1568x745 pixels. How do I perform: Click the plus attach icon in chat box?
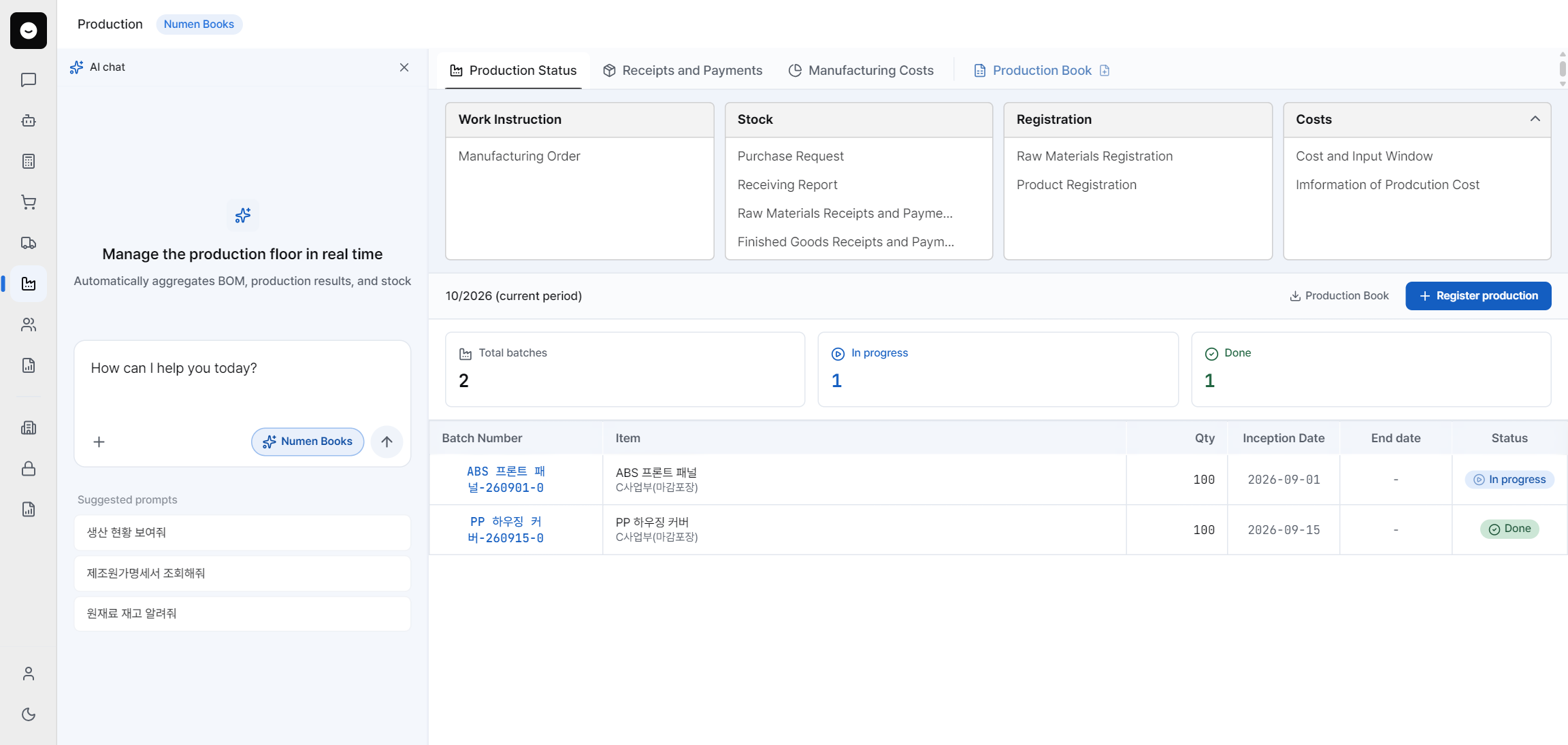(99, 442)
